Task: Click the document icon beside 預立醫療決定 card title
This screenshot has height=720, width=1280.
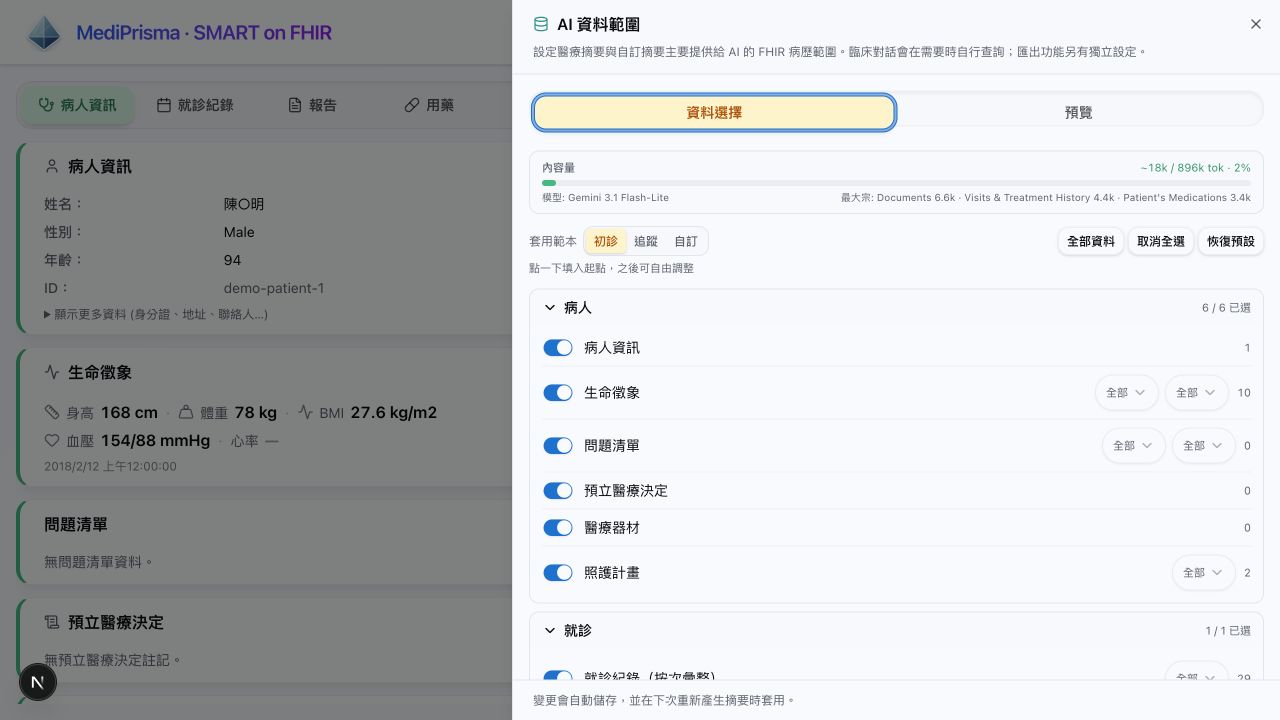Action: (x=52, y=623)
